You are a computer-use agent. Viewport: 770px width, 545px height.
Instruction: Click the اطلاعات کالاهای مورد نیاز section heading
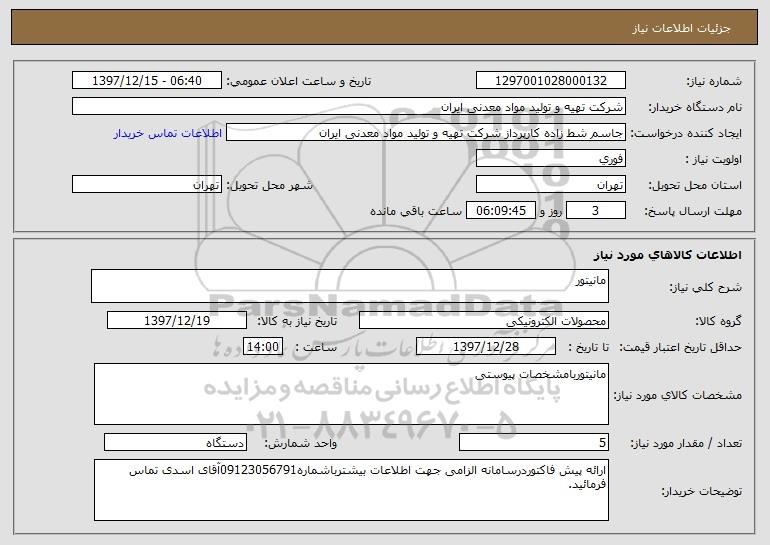click(x=667, y=255)
